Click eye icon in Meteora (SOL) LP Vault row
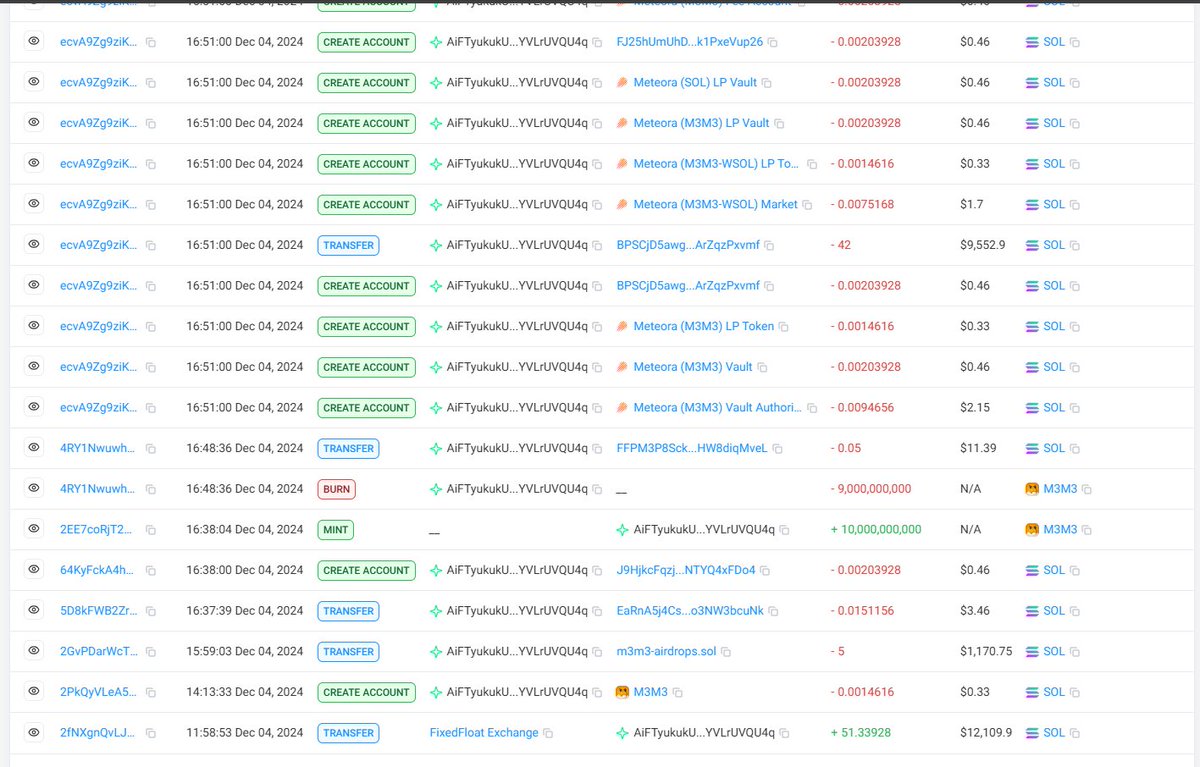Viewport: 1200px width, 767px height. tap(33, 81)
